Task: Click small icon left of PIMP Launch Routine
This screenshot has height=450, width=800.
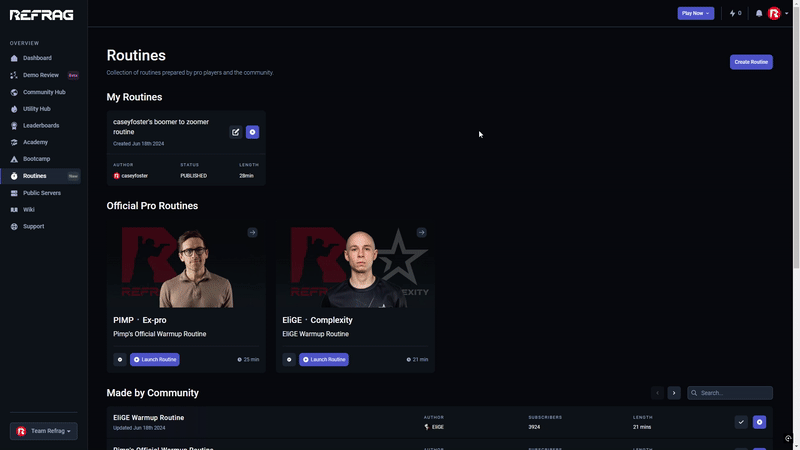Action: point(120,360)
